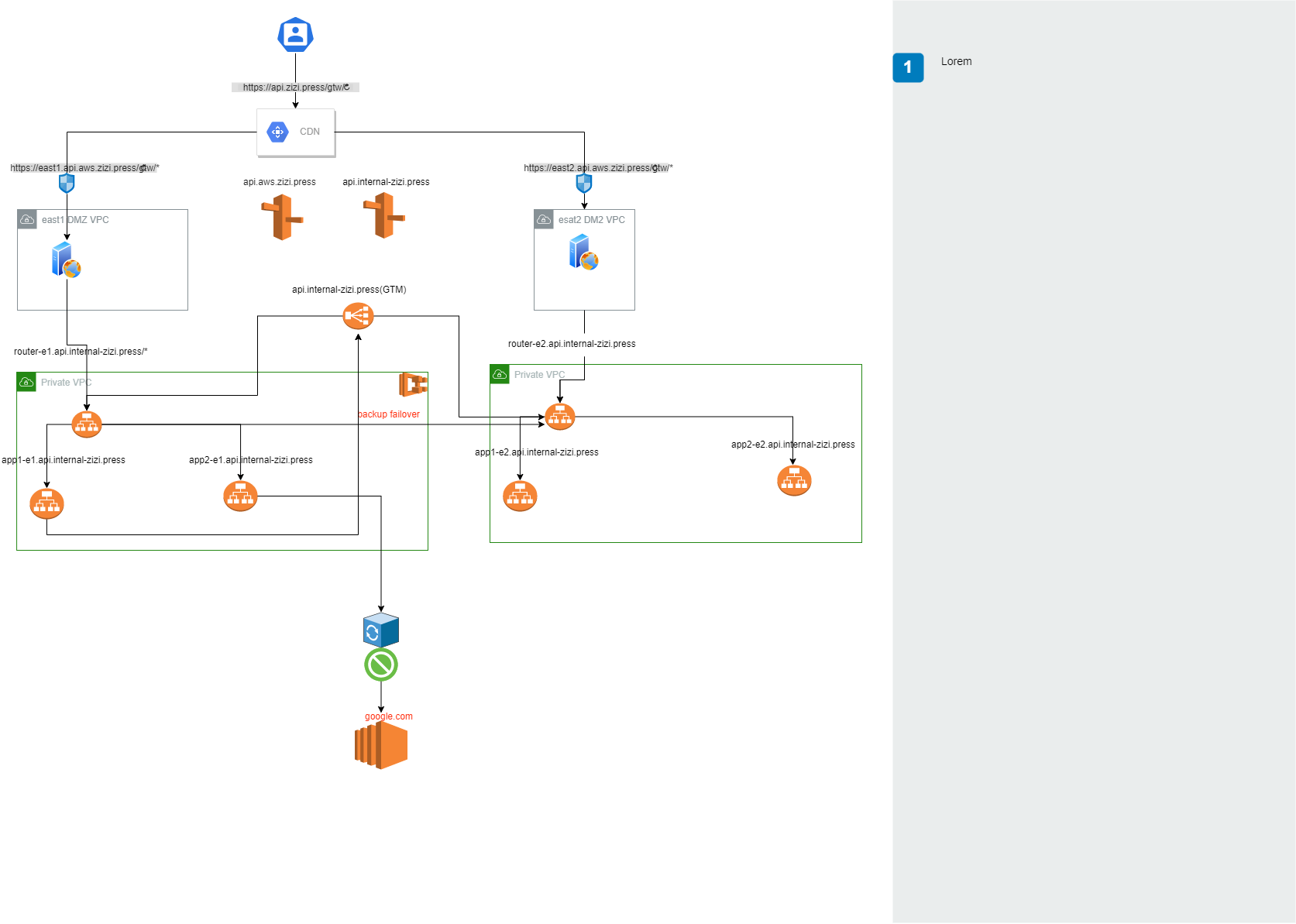Click the CDN text label
1296x924 pixels.
click(x=310, y=132)
